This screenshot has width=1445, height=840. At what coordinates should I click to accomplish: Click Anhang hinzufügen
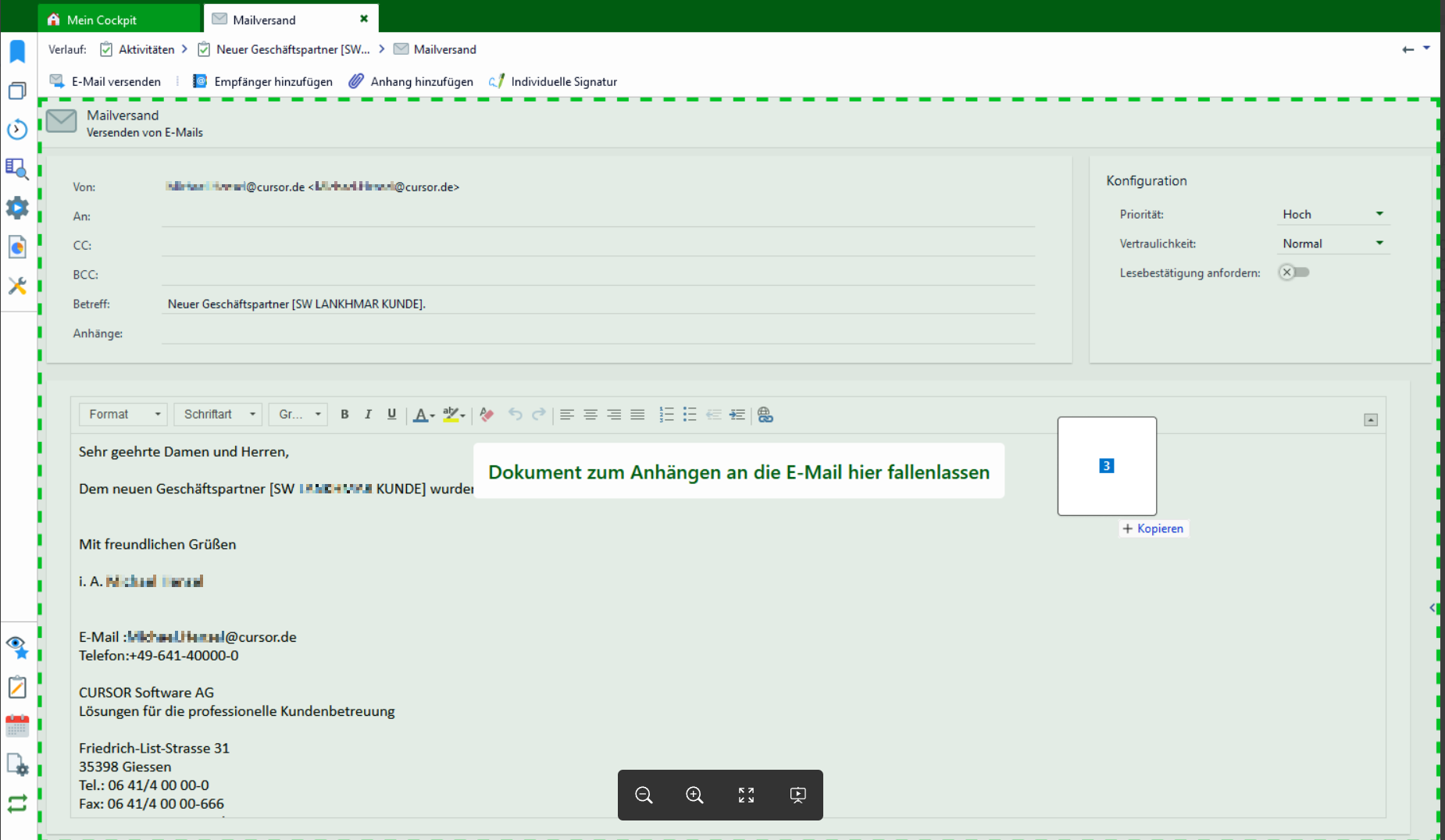tap(412, 81)
